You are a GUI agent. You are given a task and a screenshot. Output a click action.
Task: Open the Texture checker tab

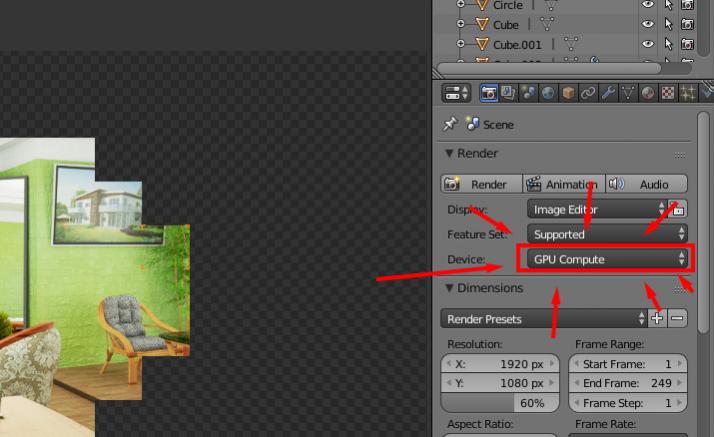tap(668, 93)
